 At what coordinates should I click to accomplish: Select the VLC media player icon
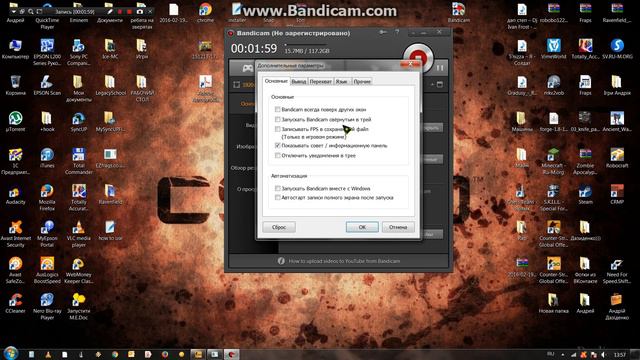(x=78, y=234)
